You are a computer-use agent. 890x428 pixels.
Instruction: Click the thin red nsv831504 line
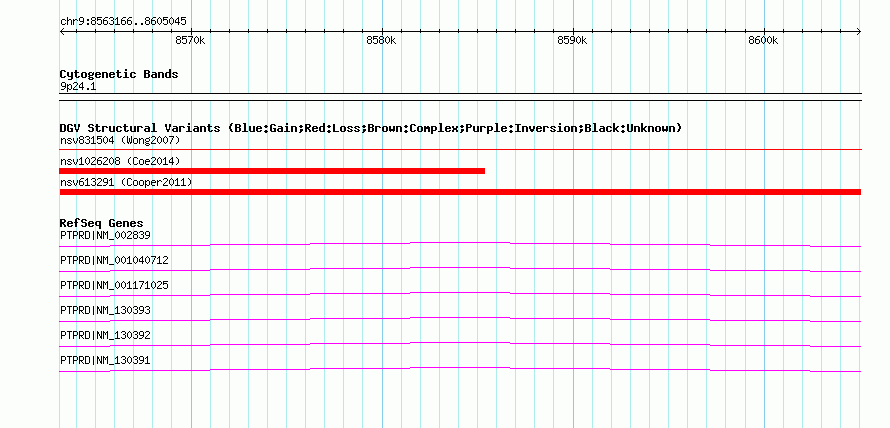(460, 150)
